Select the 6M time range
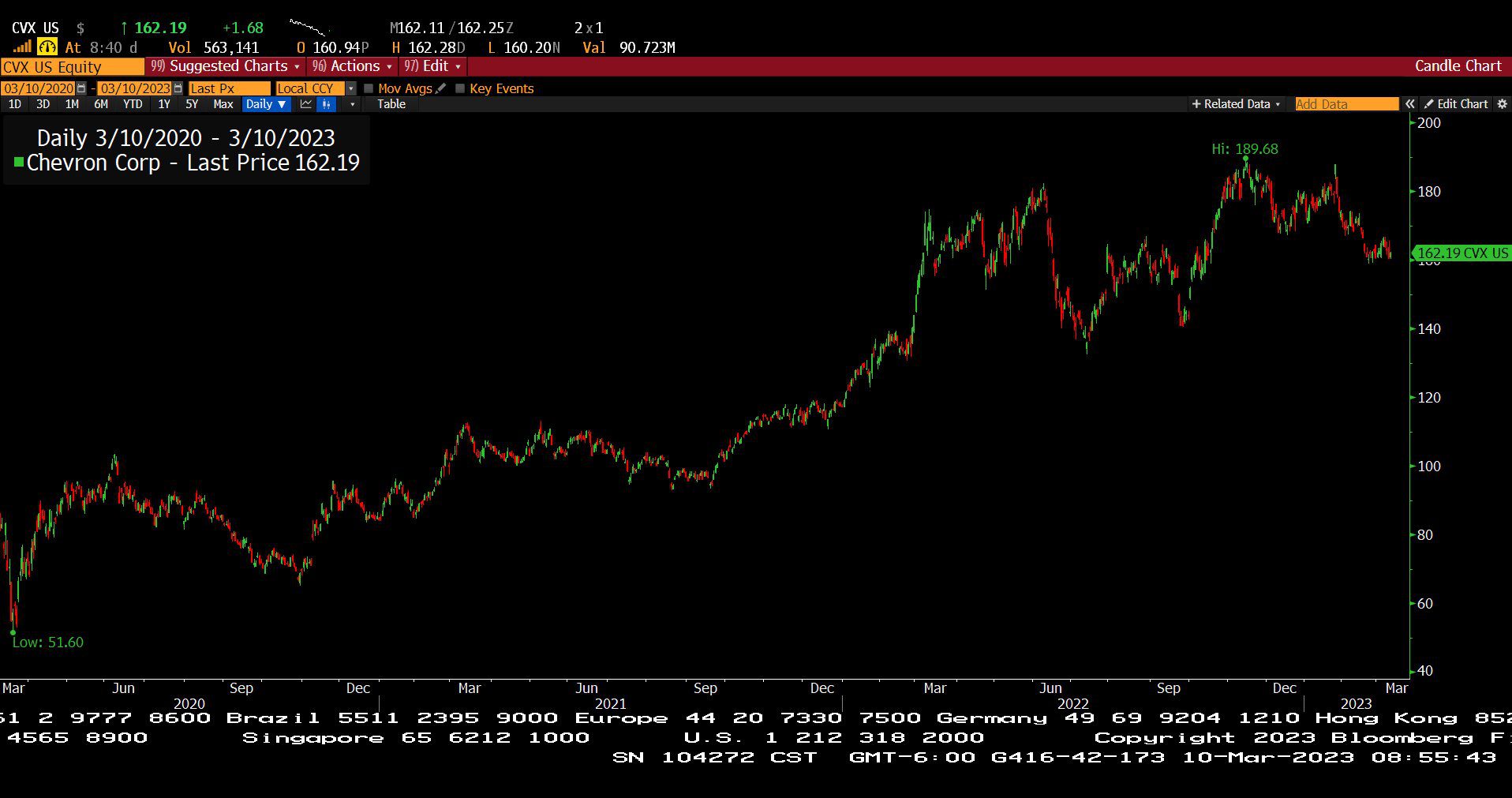Viewport: 1512px width, 798px height. pos(101,104)
